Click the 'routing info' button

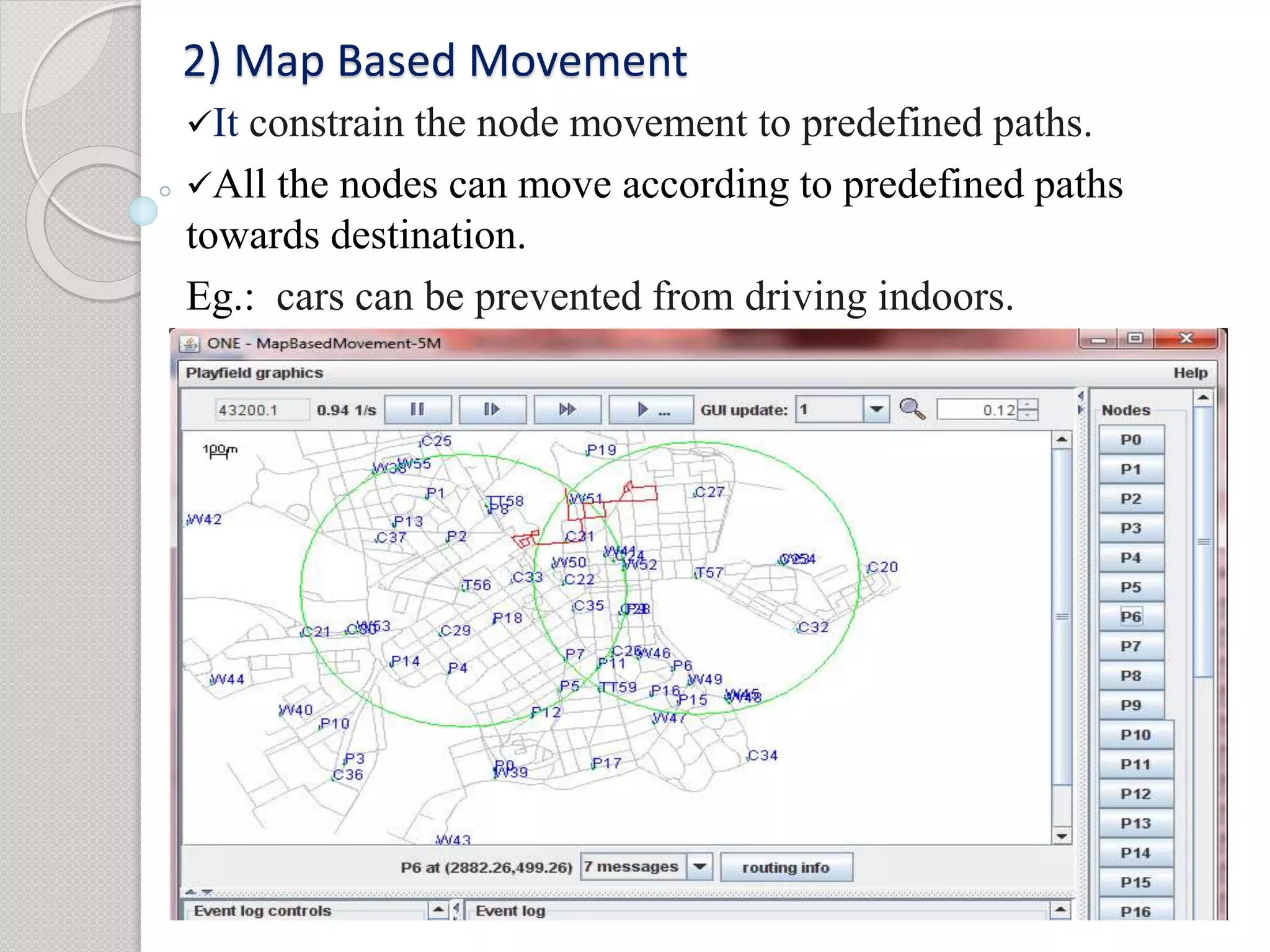click(x=786, y=867)
